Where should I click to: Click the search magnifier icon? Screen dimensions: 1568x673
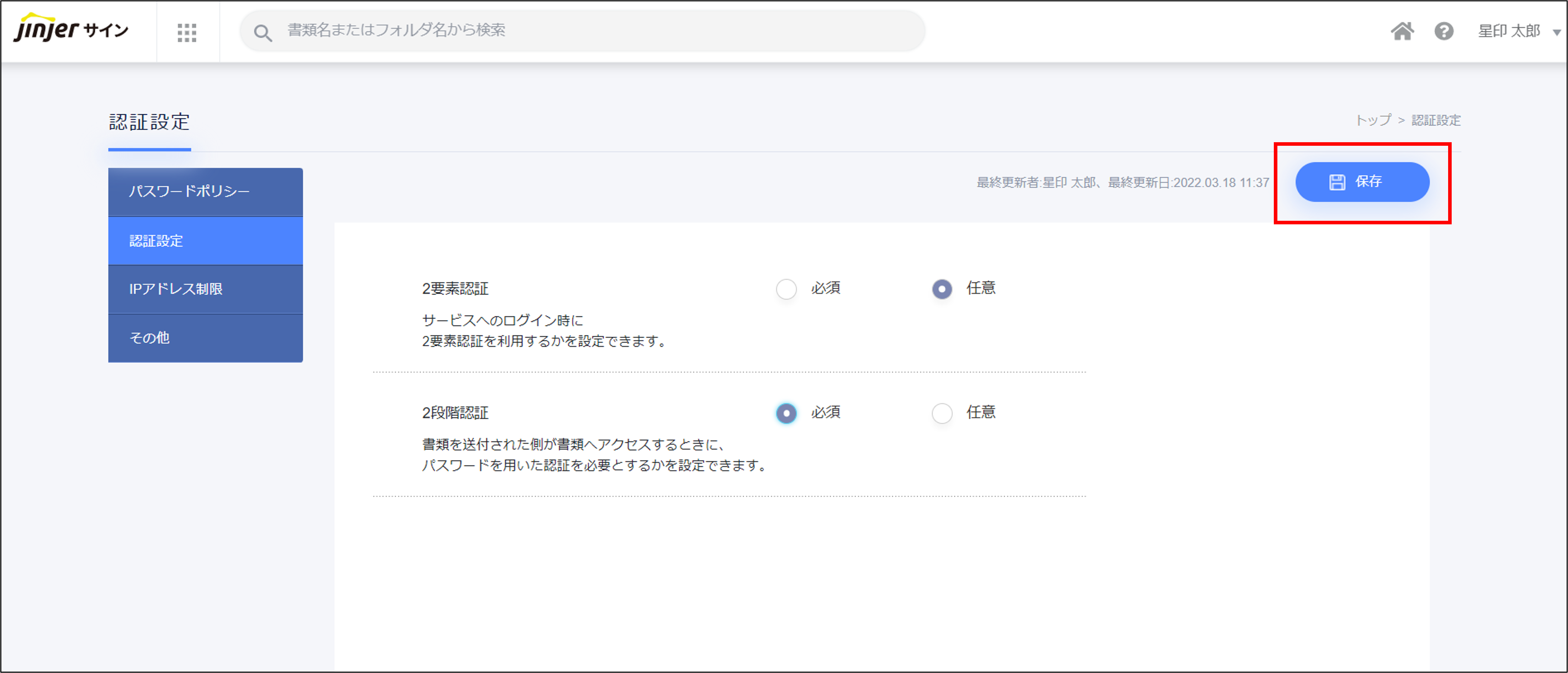coord(263,32)
